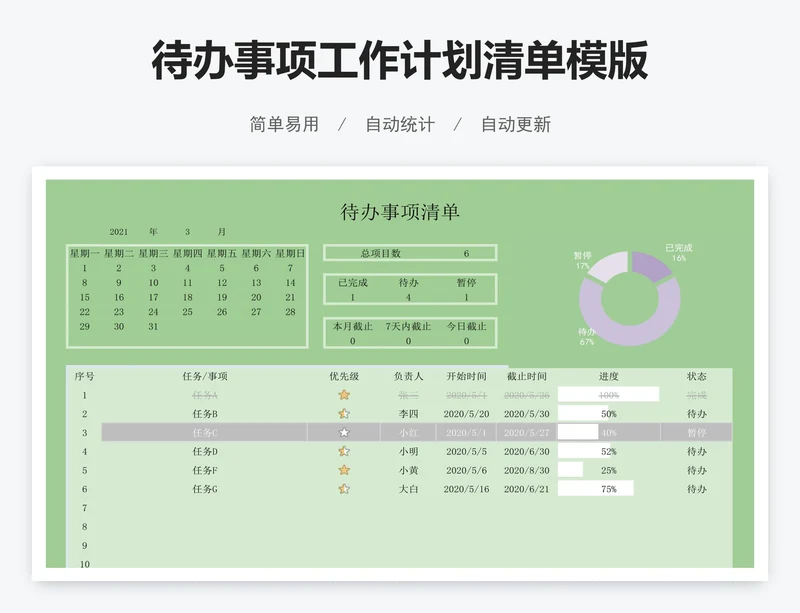800x613 pixels.
Task: Click the deadline 2020/8/30
Action: (527, 470)
